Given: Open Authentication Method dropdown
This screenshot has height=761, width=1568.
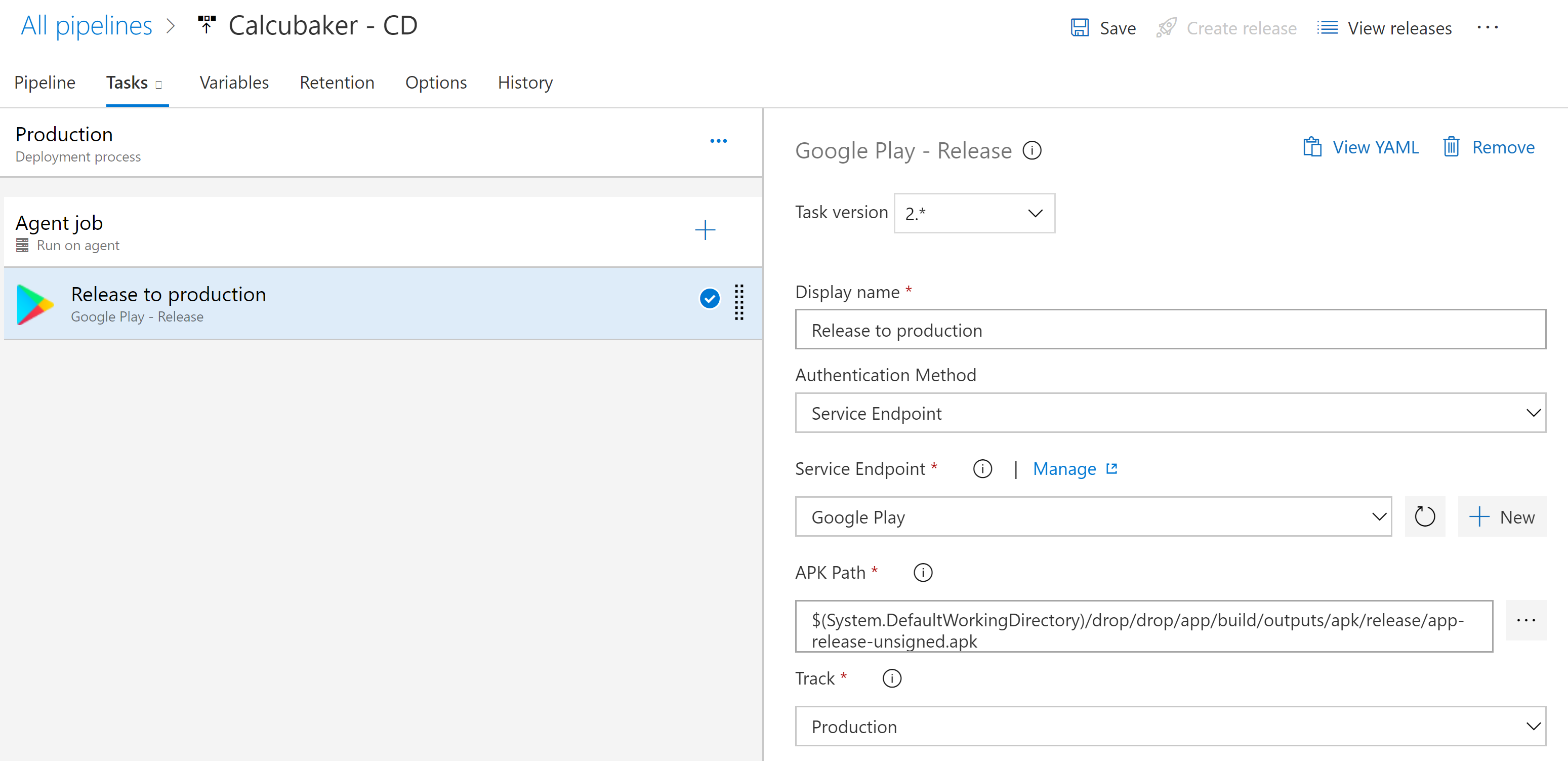Looking at the screenshot, I should click(x=1170, y=413).
